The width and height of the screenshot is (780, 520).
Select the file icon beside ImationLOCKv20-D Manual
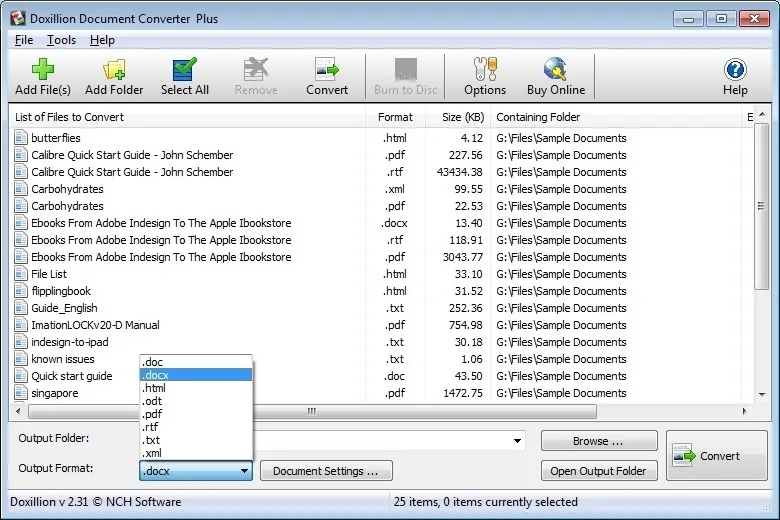[21, 325]
